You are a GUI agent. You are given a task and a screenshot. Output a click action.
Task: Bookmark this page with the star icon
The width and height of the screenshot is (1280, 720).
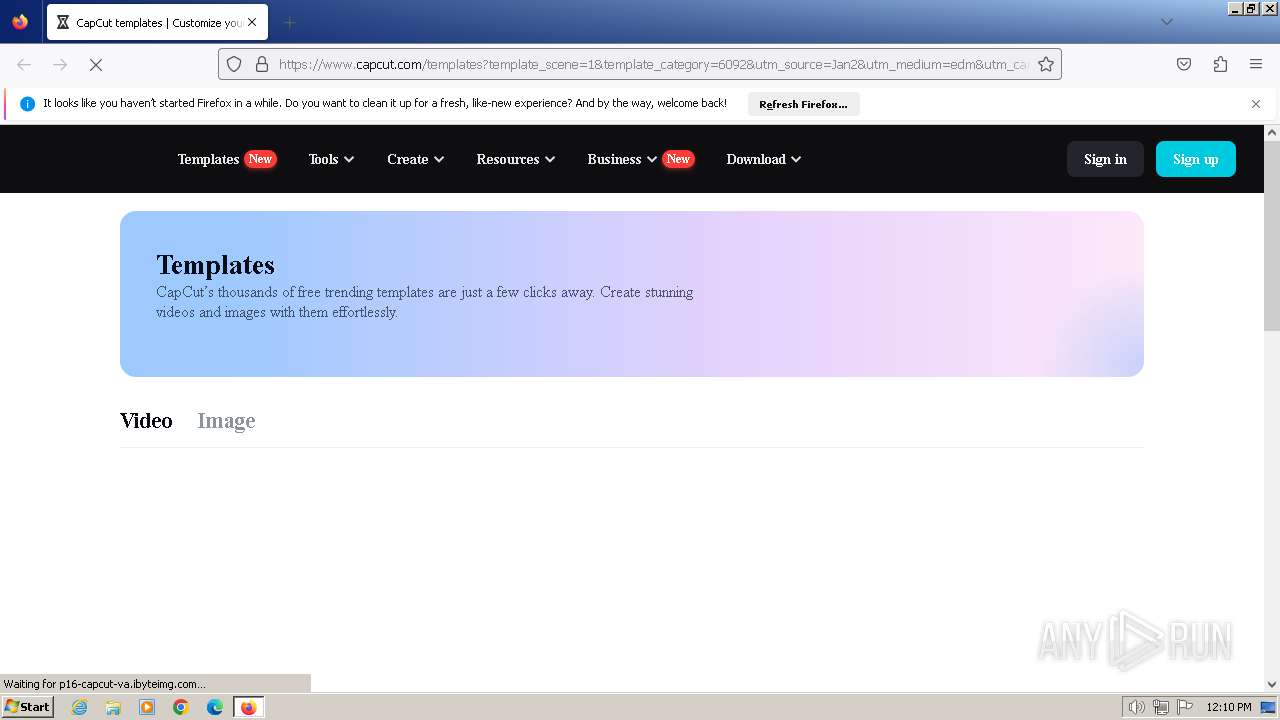pyautogui.click(x=1046, y=64)
